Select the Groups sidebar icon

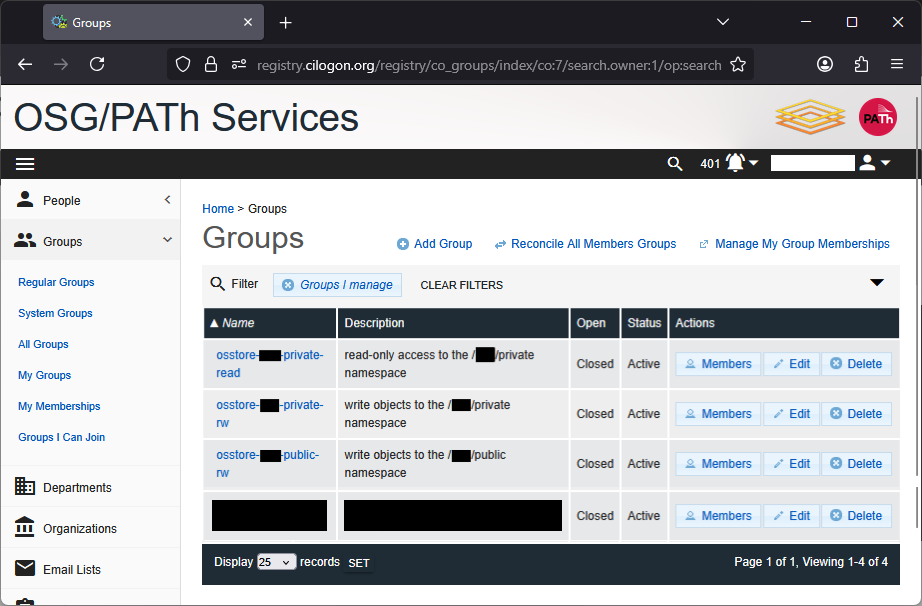(x=25, y=240)
